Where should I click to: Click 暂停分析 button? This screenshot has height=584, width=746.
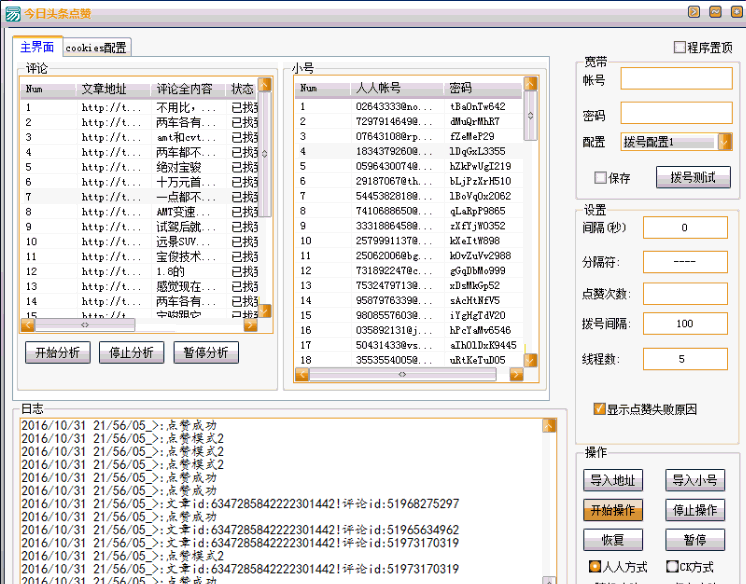(x=206, y=353)
